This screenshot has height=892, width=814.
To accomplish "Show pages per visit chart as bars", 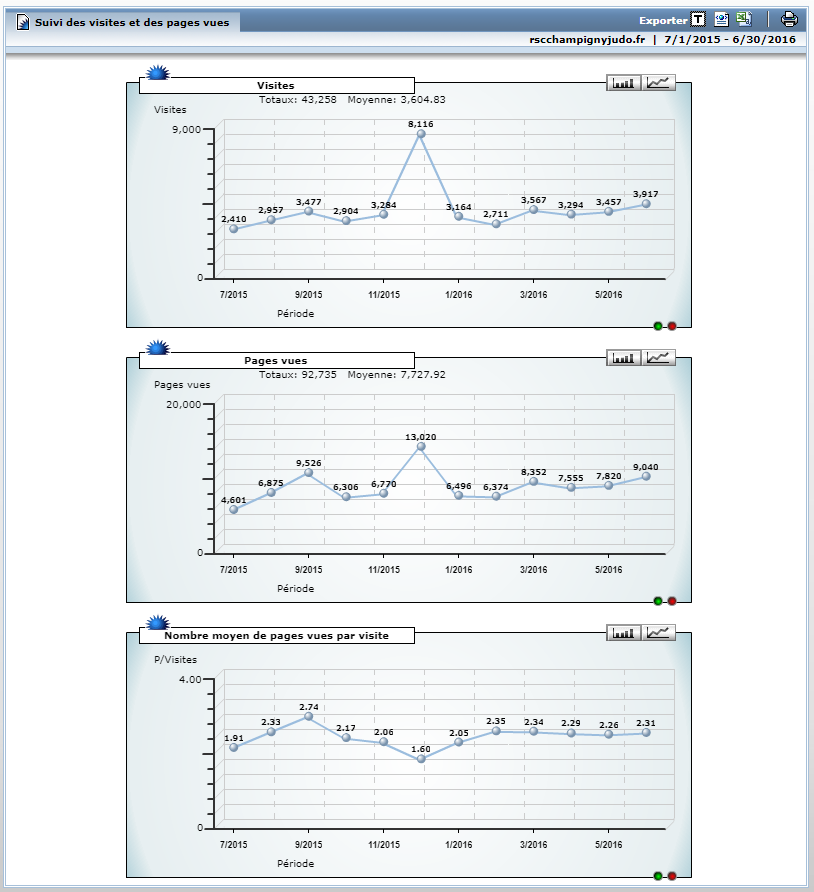I will [x=623, y=633].
